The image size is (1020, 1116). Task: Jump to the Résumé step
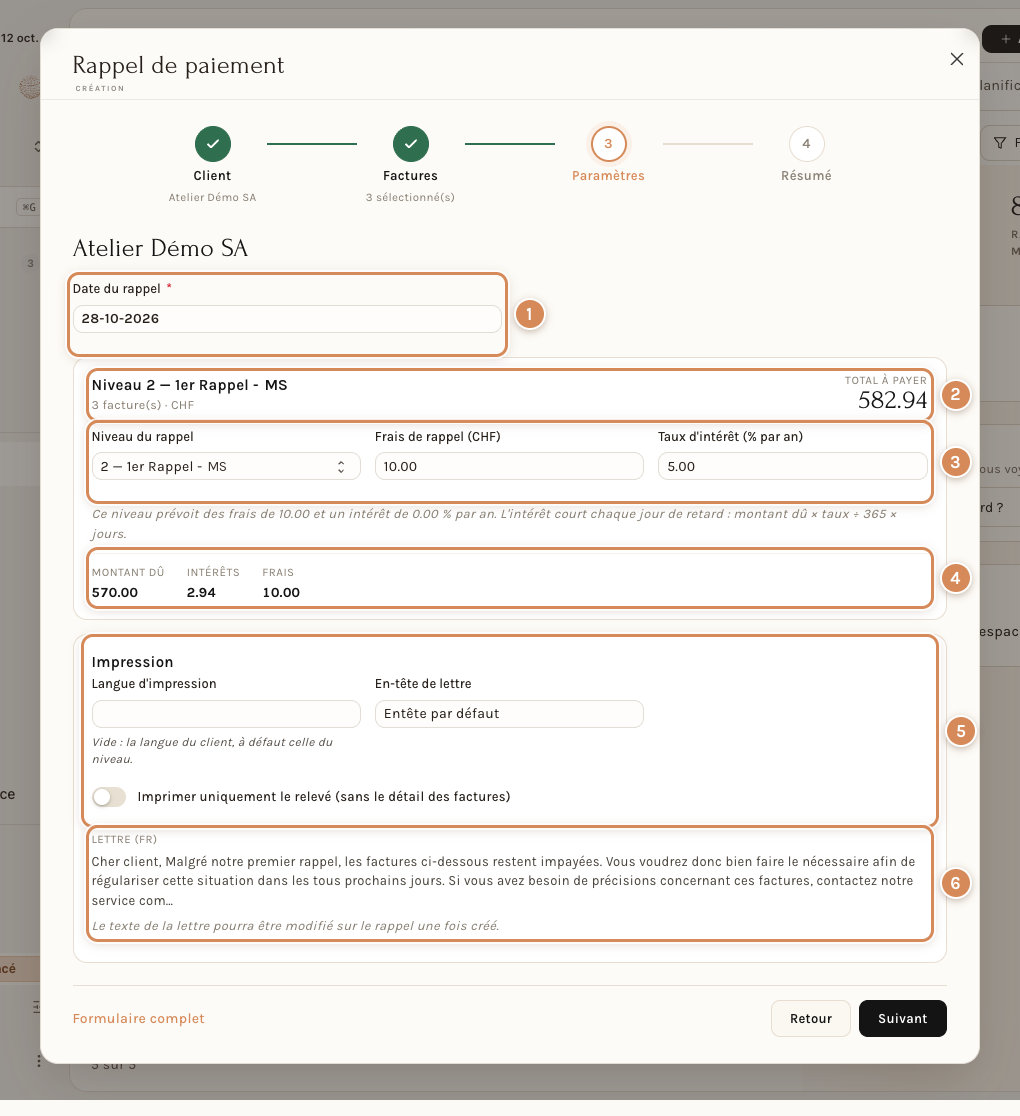[x=806, y=144]
